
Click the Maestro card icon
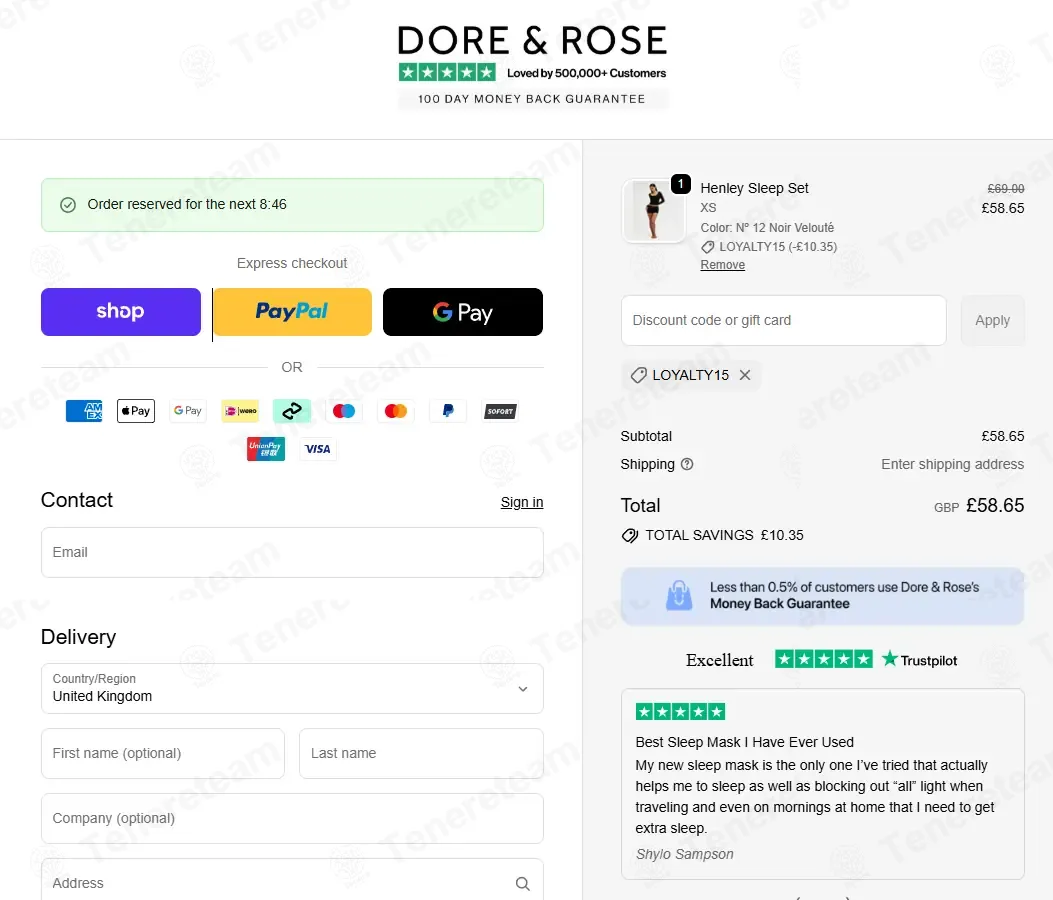[344, 411]
